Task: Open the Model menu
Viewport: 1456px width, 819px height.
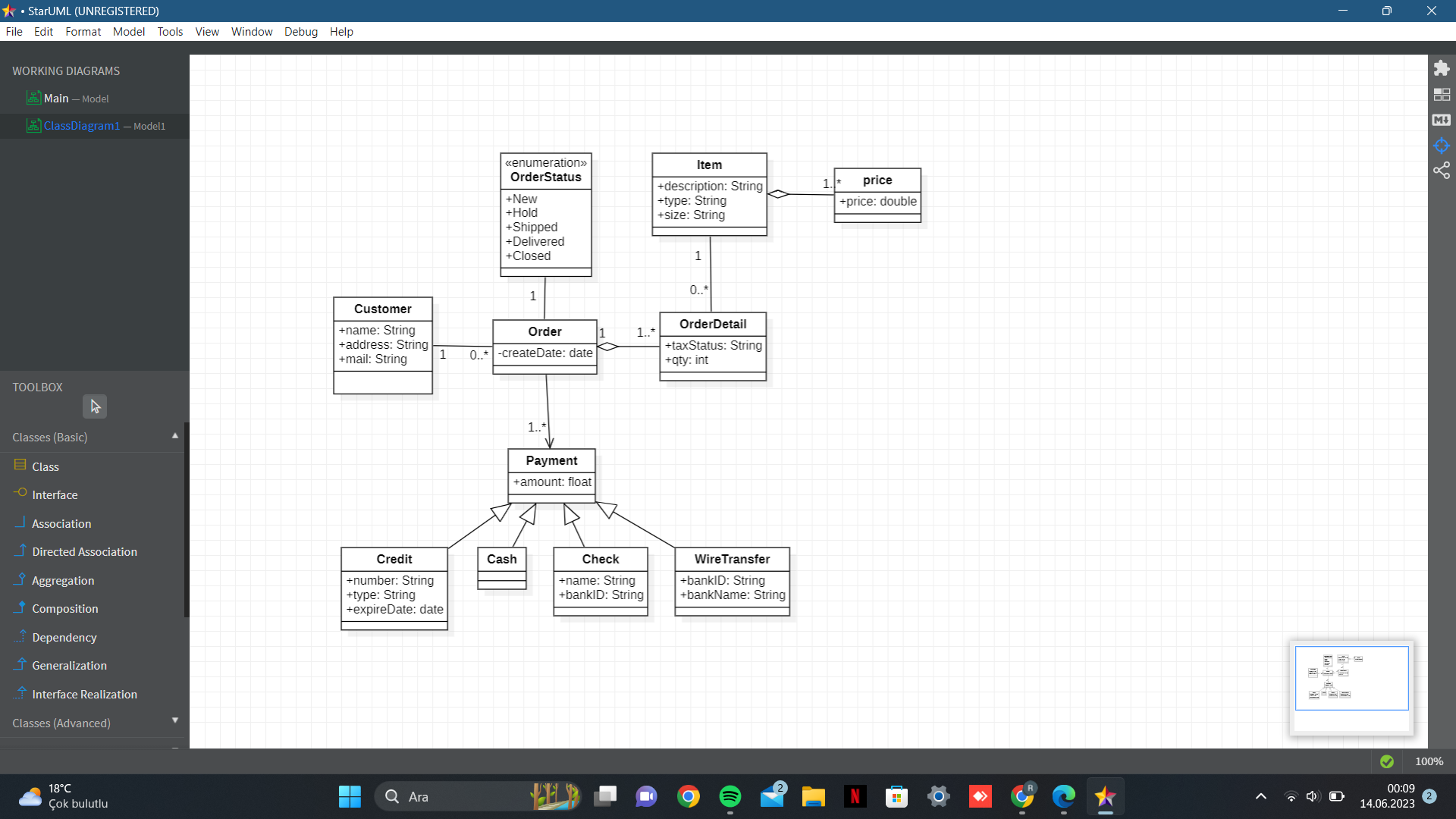Action: (x=129, y=32)
